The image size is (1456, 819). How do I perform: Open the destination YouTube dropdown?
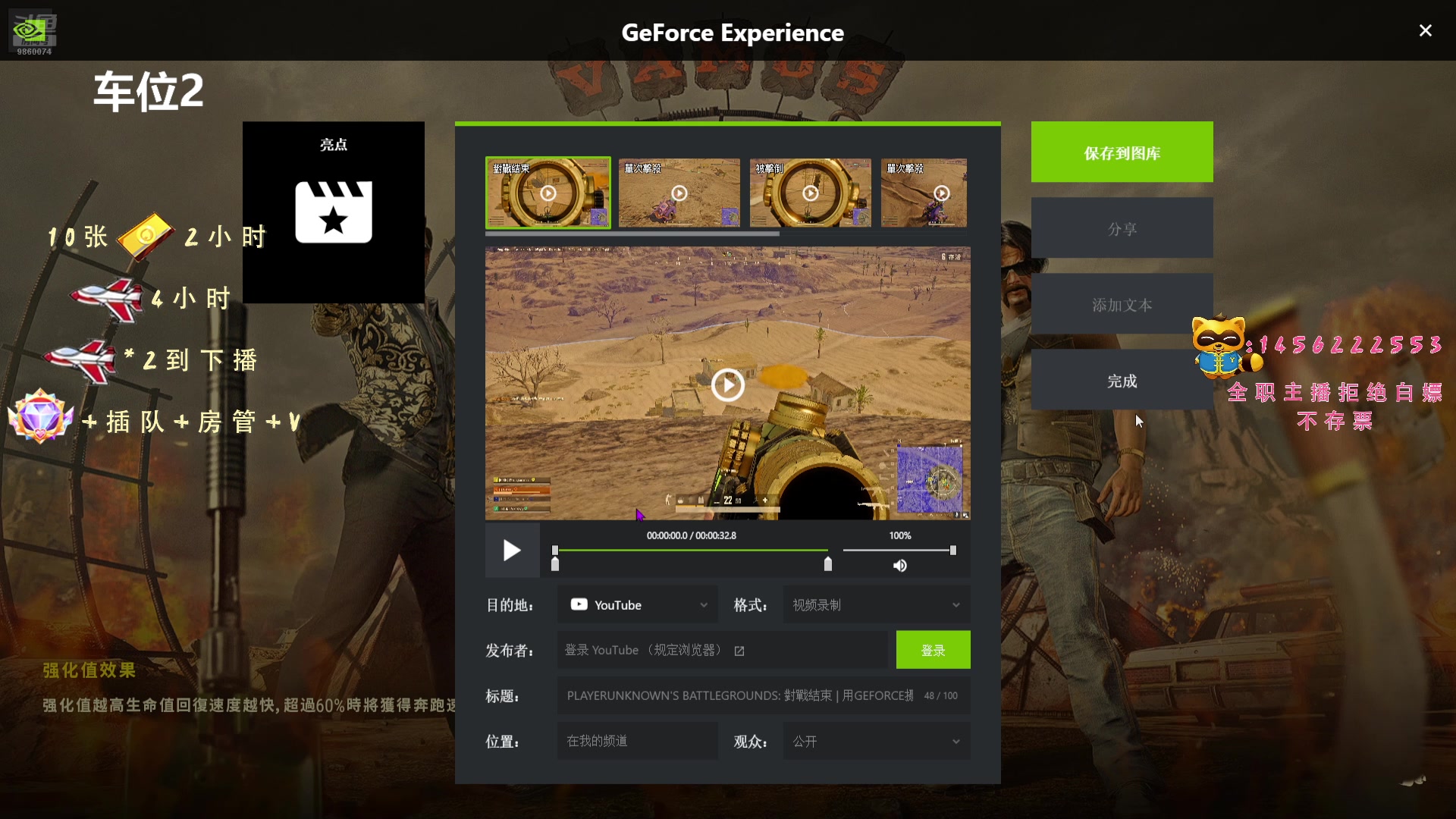(638, 604)
